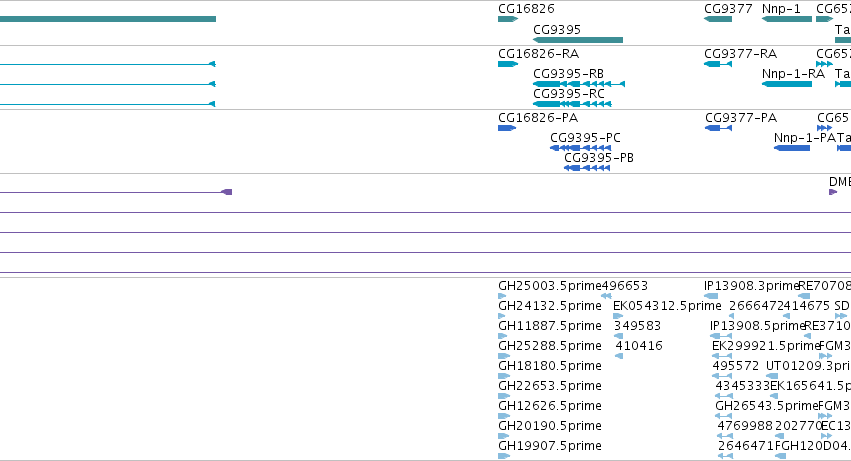Open the CG9377 gene label
851x461 pixels.
pyautogui.click(x=728, y=9)
